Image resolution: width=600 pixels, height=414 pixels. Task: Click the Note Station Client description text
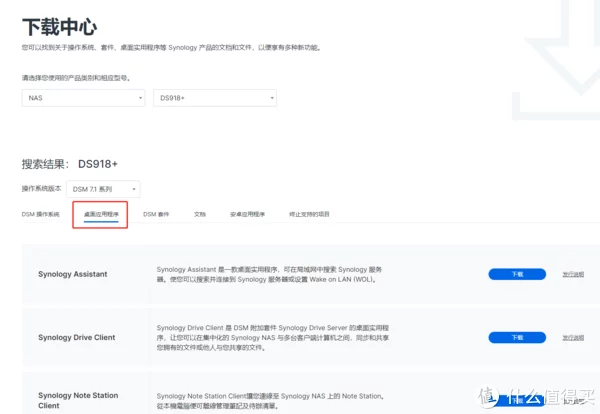pos(270,401)
